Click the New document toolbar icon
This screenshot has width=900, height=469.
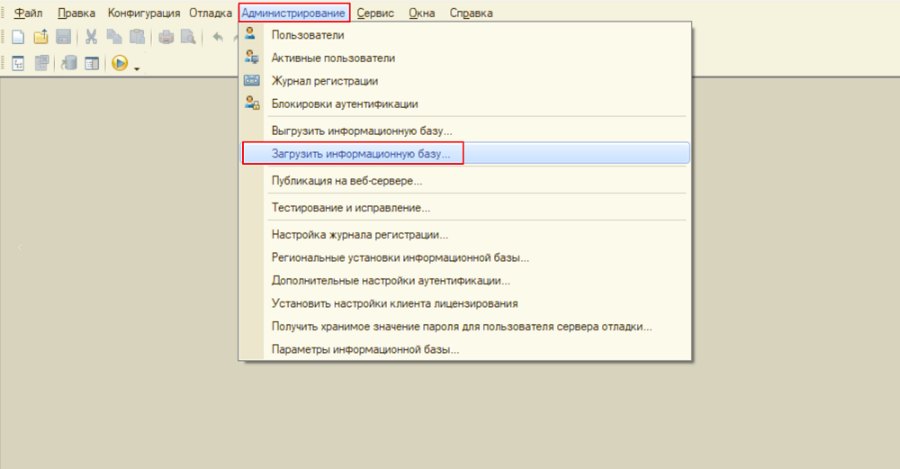click(x=18, y=37)
